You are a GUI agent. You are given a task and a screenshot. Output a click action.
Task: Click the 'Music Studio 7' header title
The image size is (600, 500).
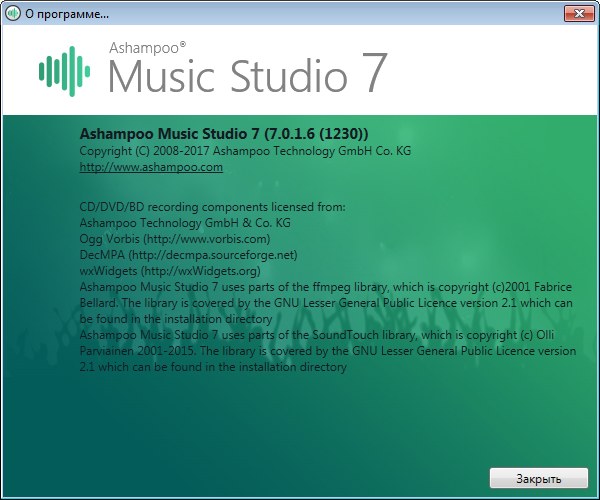click(x=245, y=78)
